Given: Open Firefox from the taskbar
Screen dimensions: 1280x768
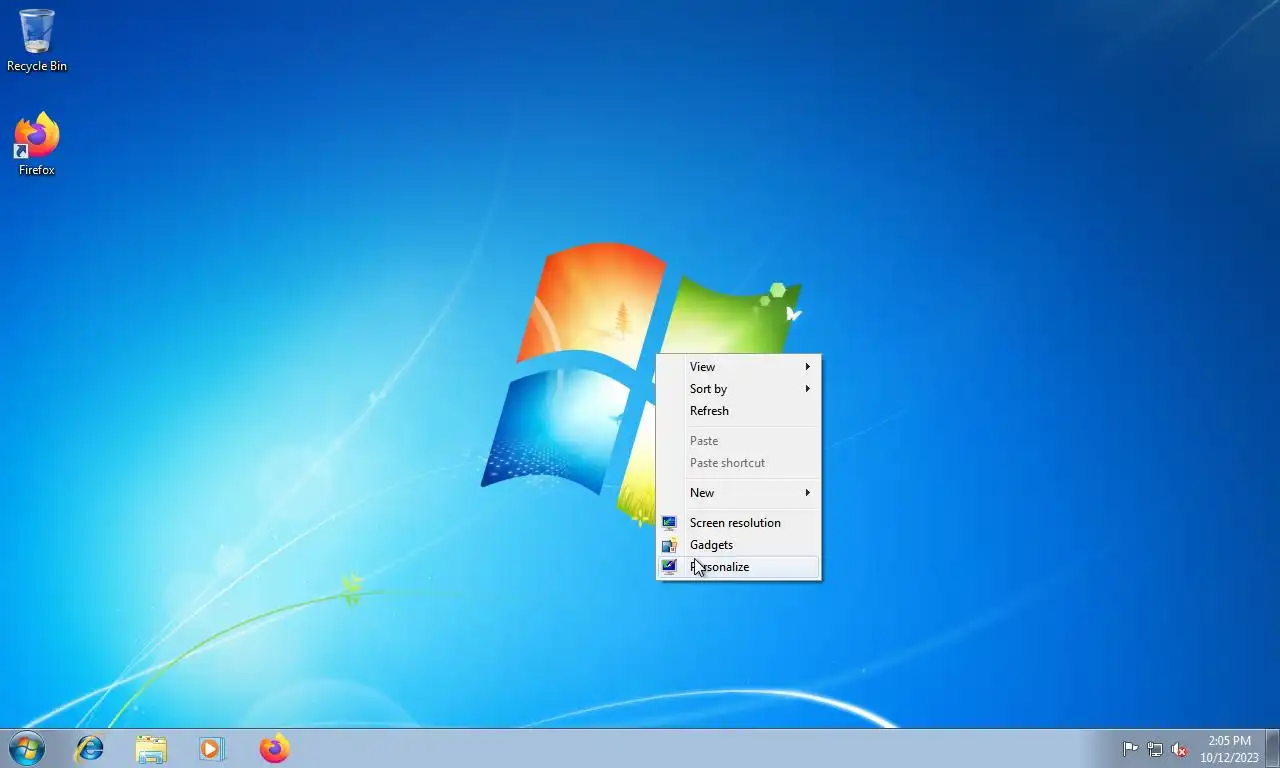Looking at the screenshot, I should coord(274,748).
